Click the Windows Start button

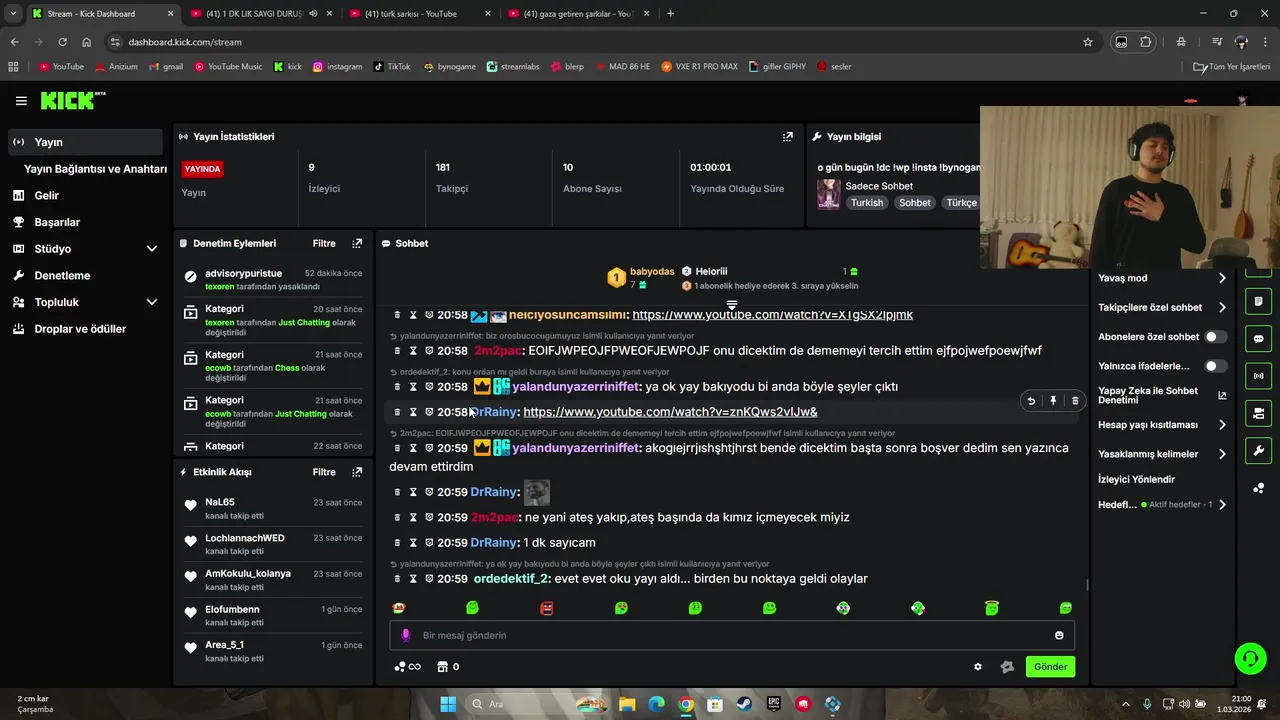point(448,704)
